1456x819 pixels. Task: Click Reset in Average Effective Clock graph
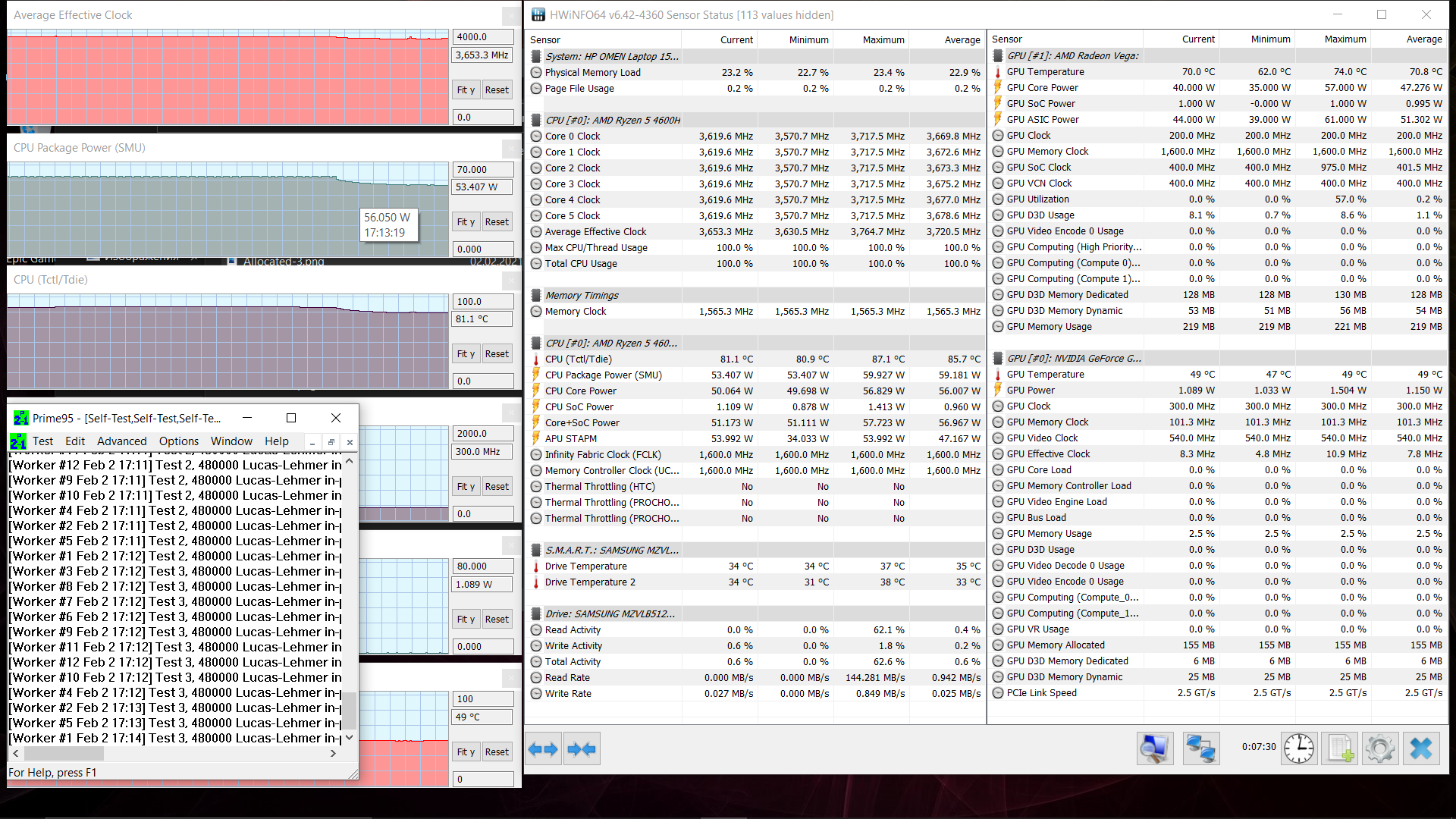tap(497, 90)
